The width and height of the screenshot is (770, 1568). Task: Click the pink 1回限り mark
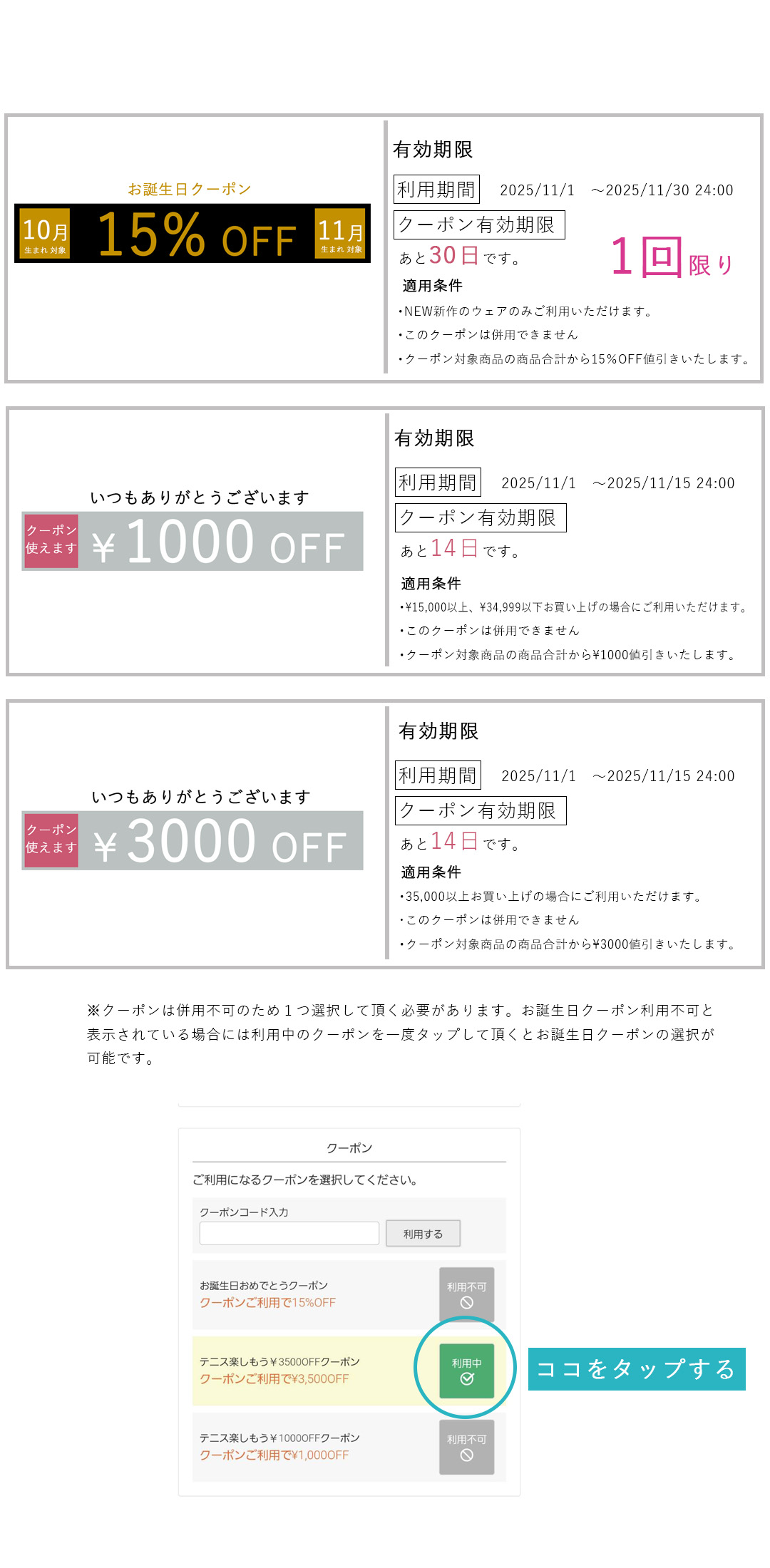click(671, 258)
